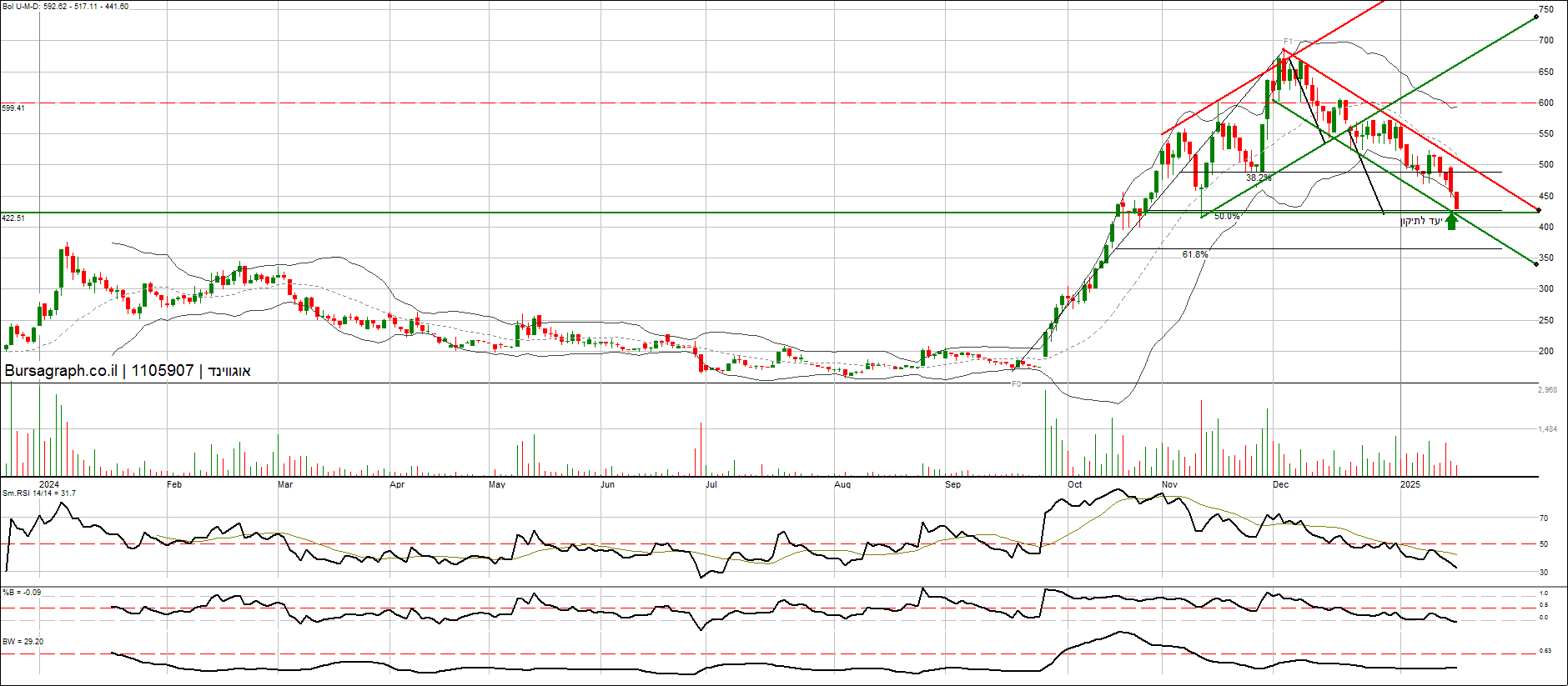Screen dimensions: 1568x686
Task: Select the 2025 marker on the time axis
Action: click(x=1410, y=484)
